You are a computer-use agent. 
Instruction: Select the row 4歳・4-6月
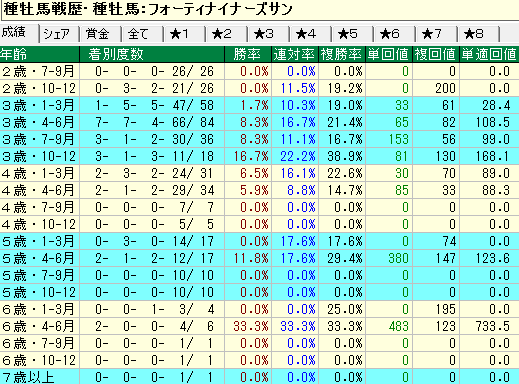pyautogui.click(x=259, y=190)
